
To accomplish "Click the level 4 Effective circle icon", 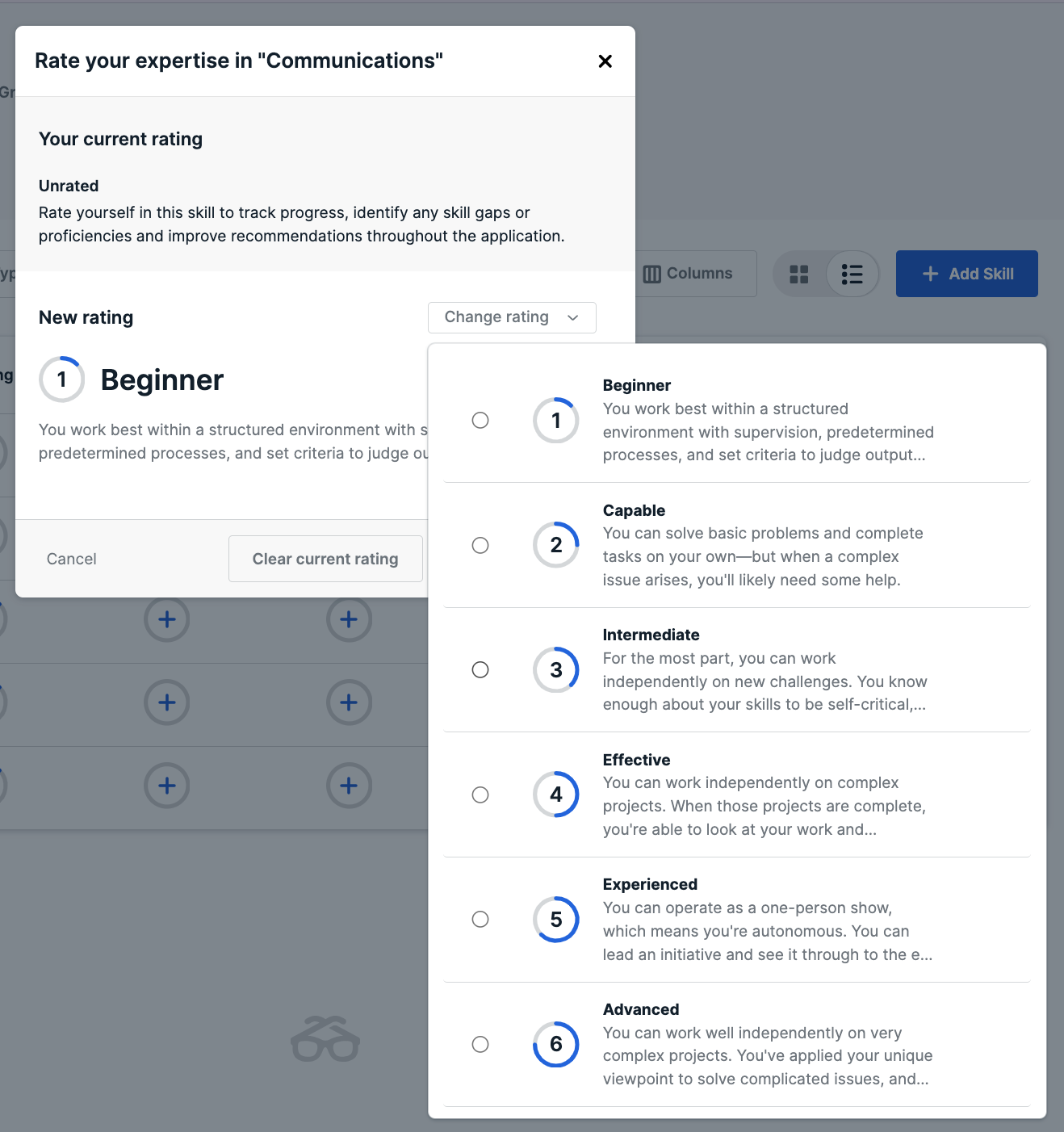I will click(556, 794).
